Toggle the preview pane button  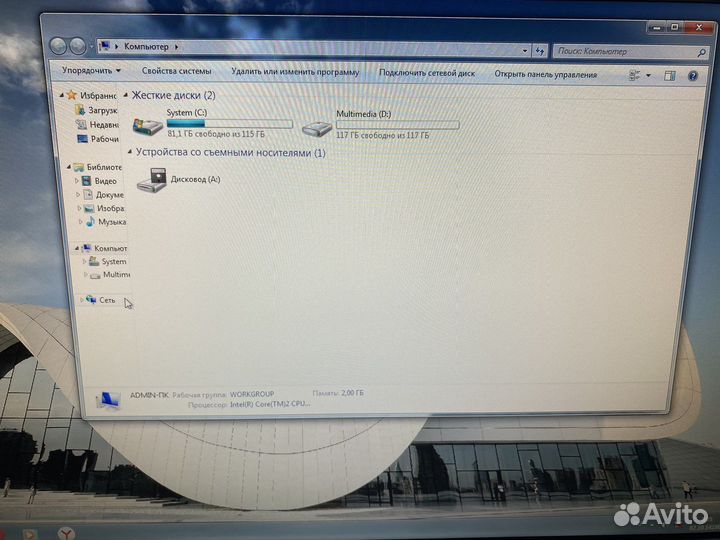(669, 76)
